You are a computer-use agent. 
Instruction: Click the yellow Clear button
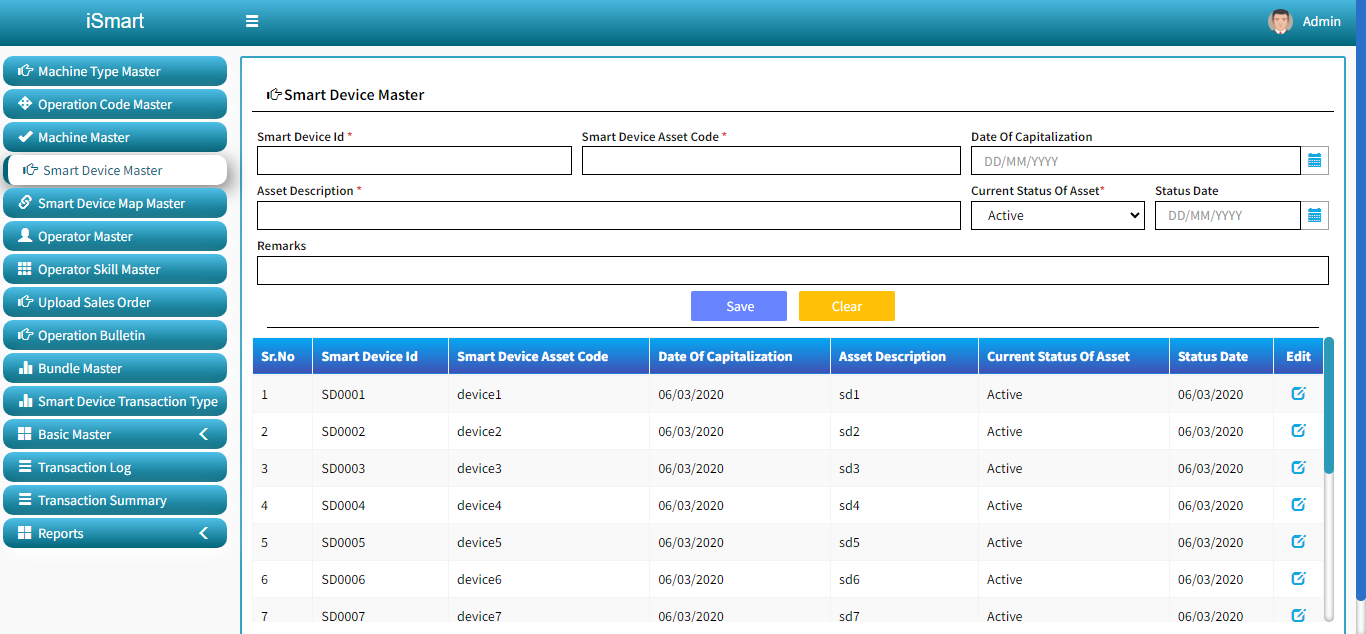pos(846,306)
